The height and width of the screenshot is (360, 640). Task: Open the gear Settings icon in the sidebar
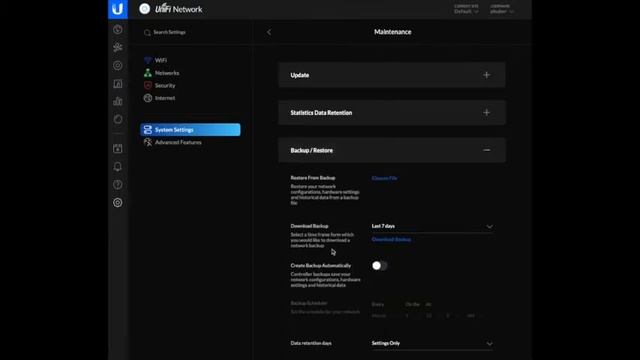click(x=118, y=202)
